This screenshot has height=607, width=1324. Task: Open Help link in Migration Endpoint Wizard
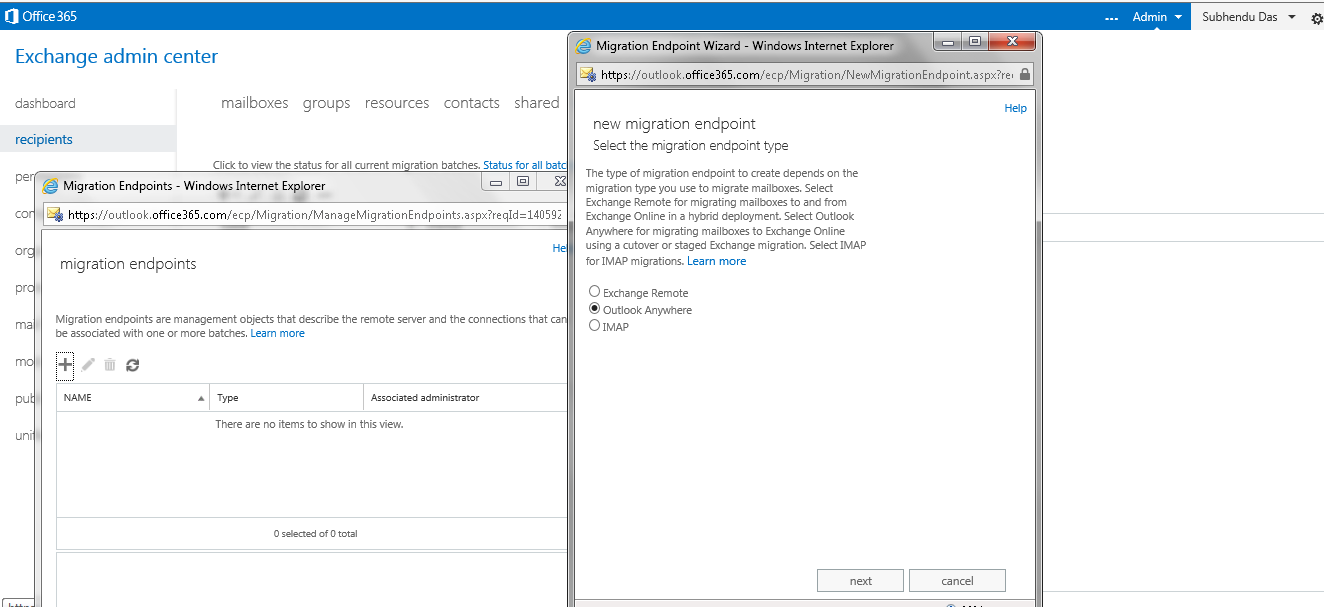point(1015,108)
